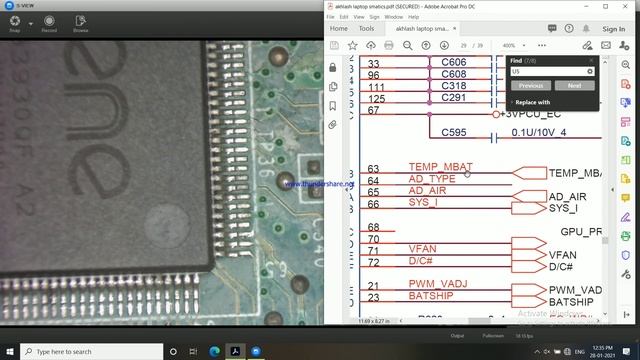
Task: Open Adobe Acrobat from the taskbar
Action: (236, 351)
